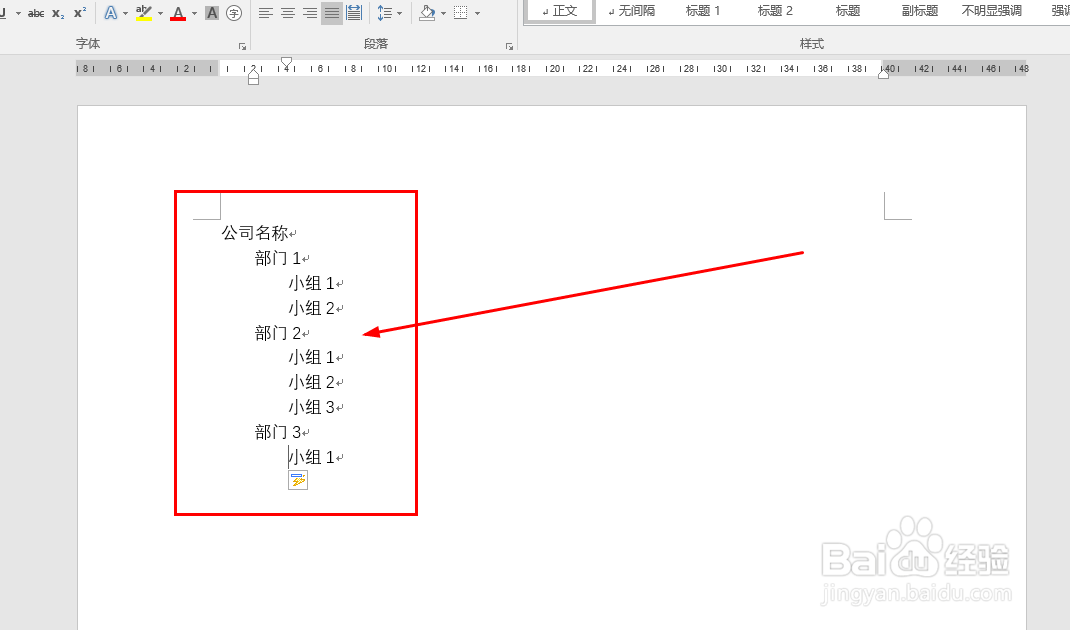This screenshot has height=630, width=1070.
Task: Open the borders dropdown arrow
Action: coord(475,13)
